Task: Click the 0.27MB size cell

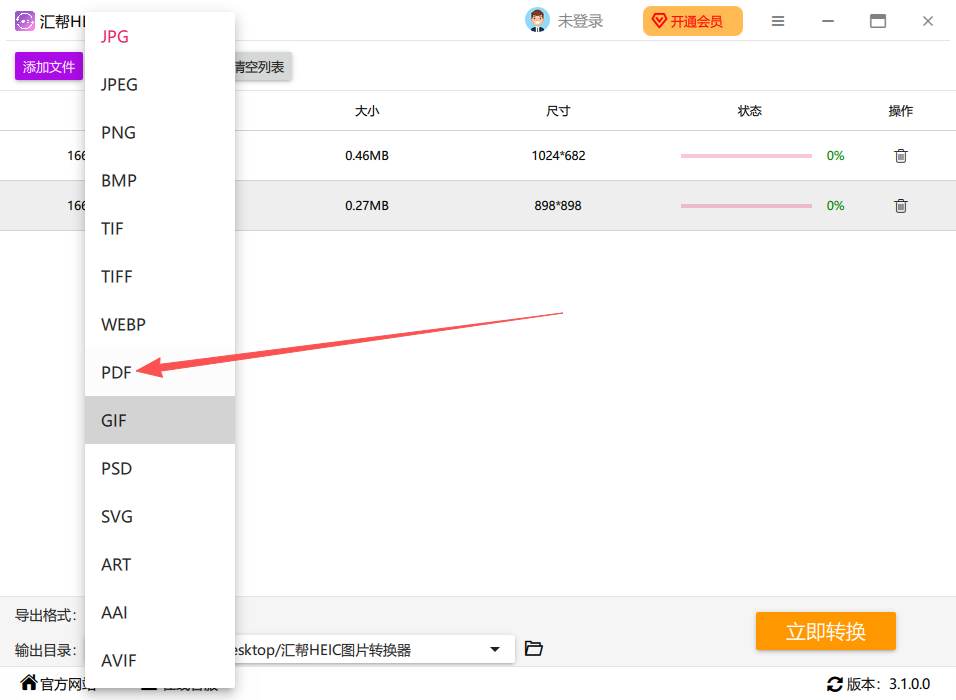Action: click(x=367, y=205)
